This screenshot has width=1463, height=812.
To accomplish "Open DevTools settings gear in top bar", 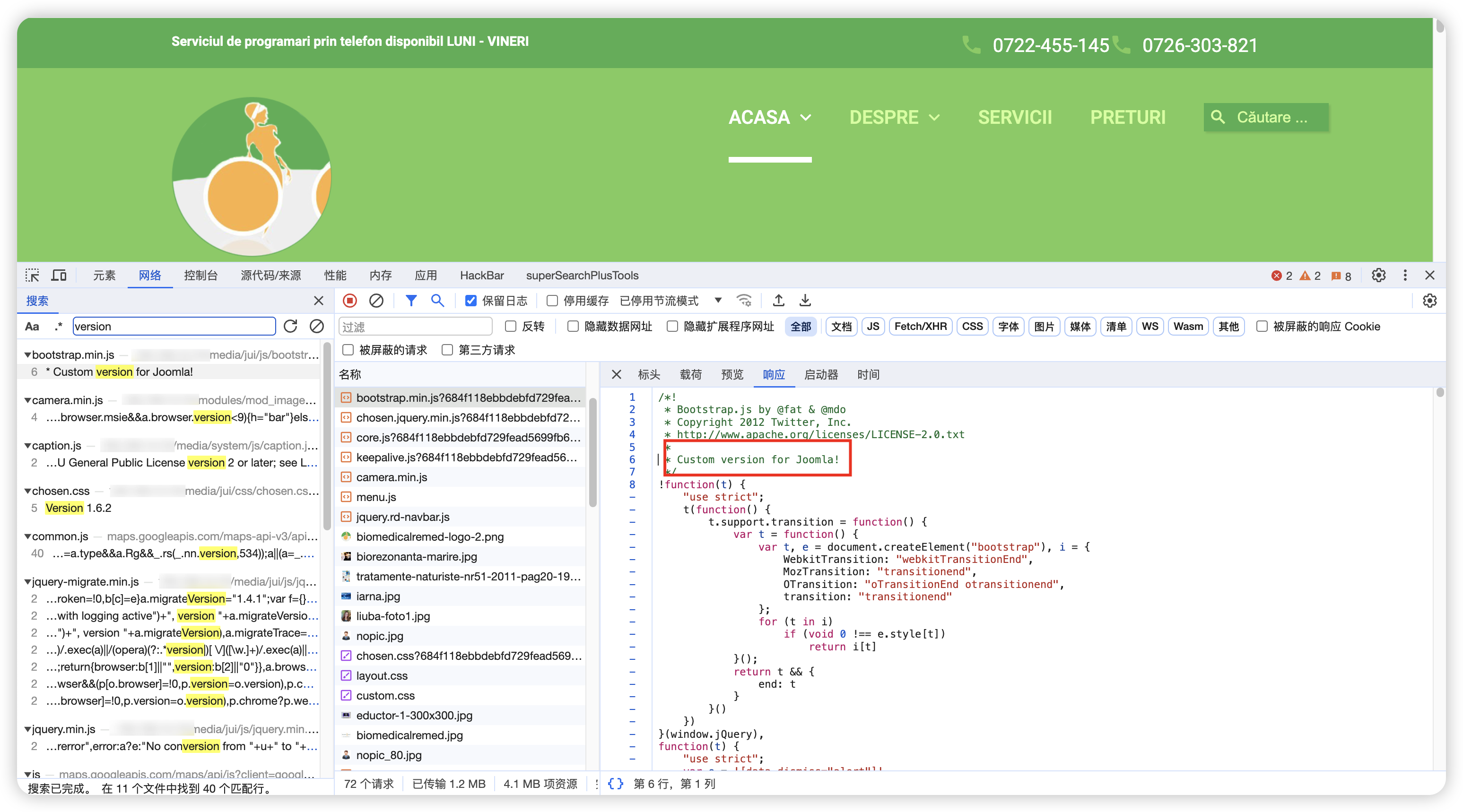I will (1378, 276).
